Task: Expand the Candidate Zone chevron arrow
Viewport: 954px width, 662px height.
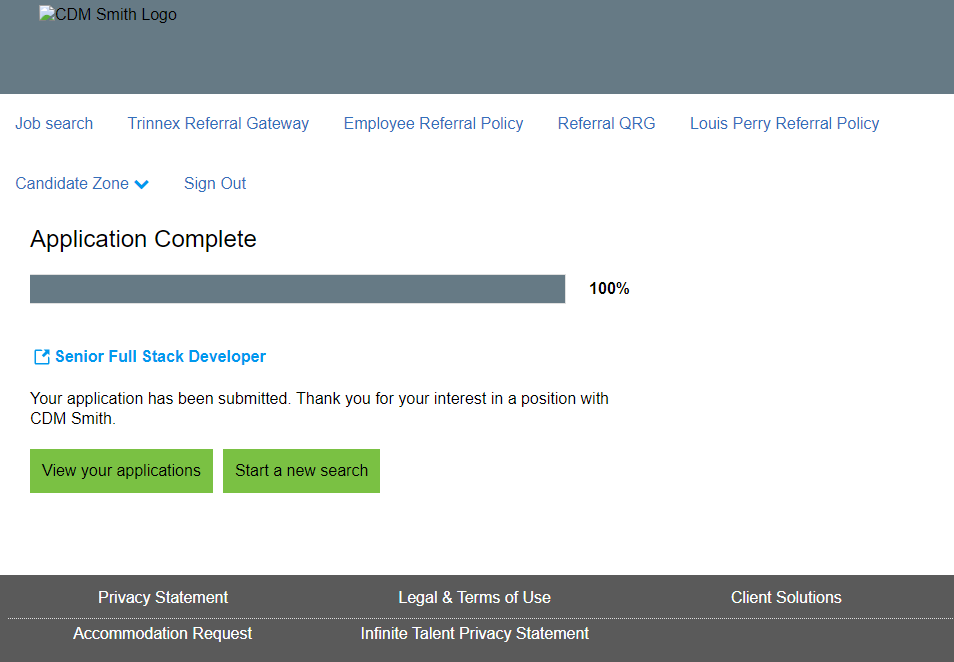Action: [142, 184]
